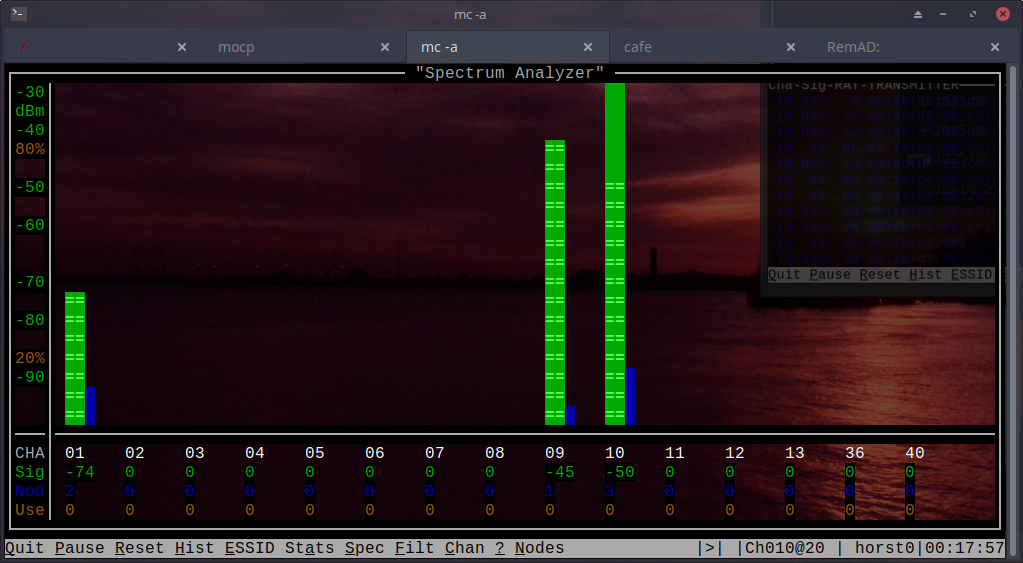The width and height of the screenshot is (1023, 563).
Task: Toggle Nodes in the bottom menu
Action: tap(539, 548)
